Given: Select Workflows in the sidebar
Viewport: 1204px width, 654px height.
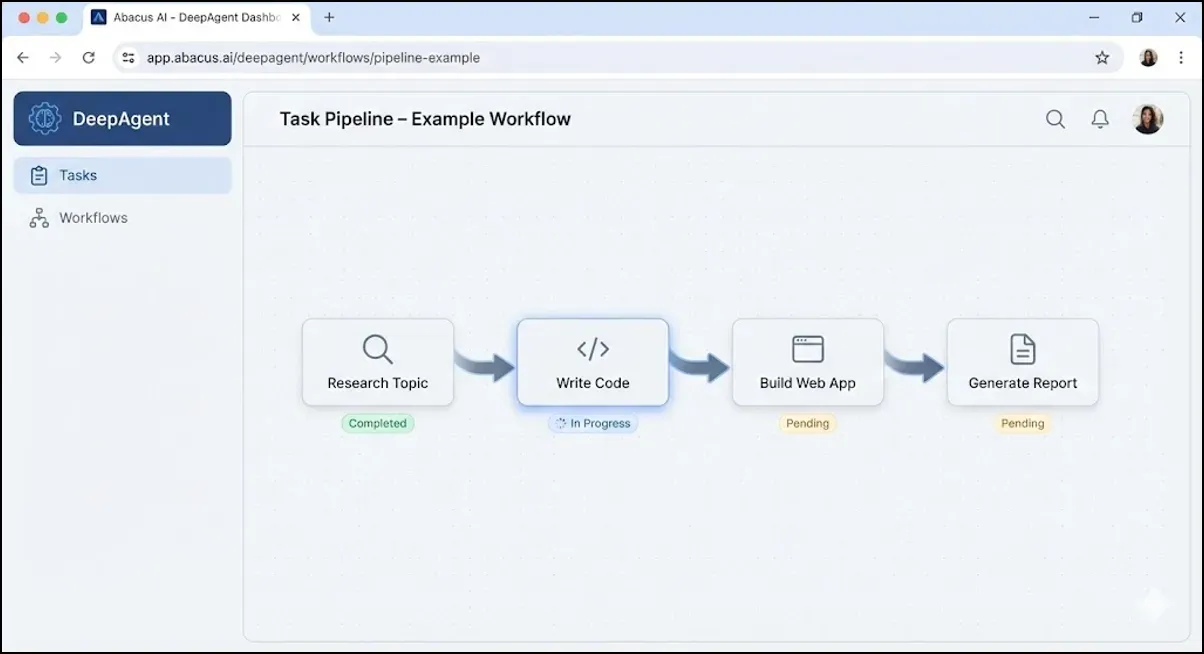Looking at the screenshot, I should click(95, 217).
